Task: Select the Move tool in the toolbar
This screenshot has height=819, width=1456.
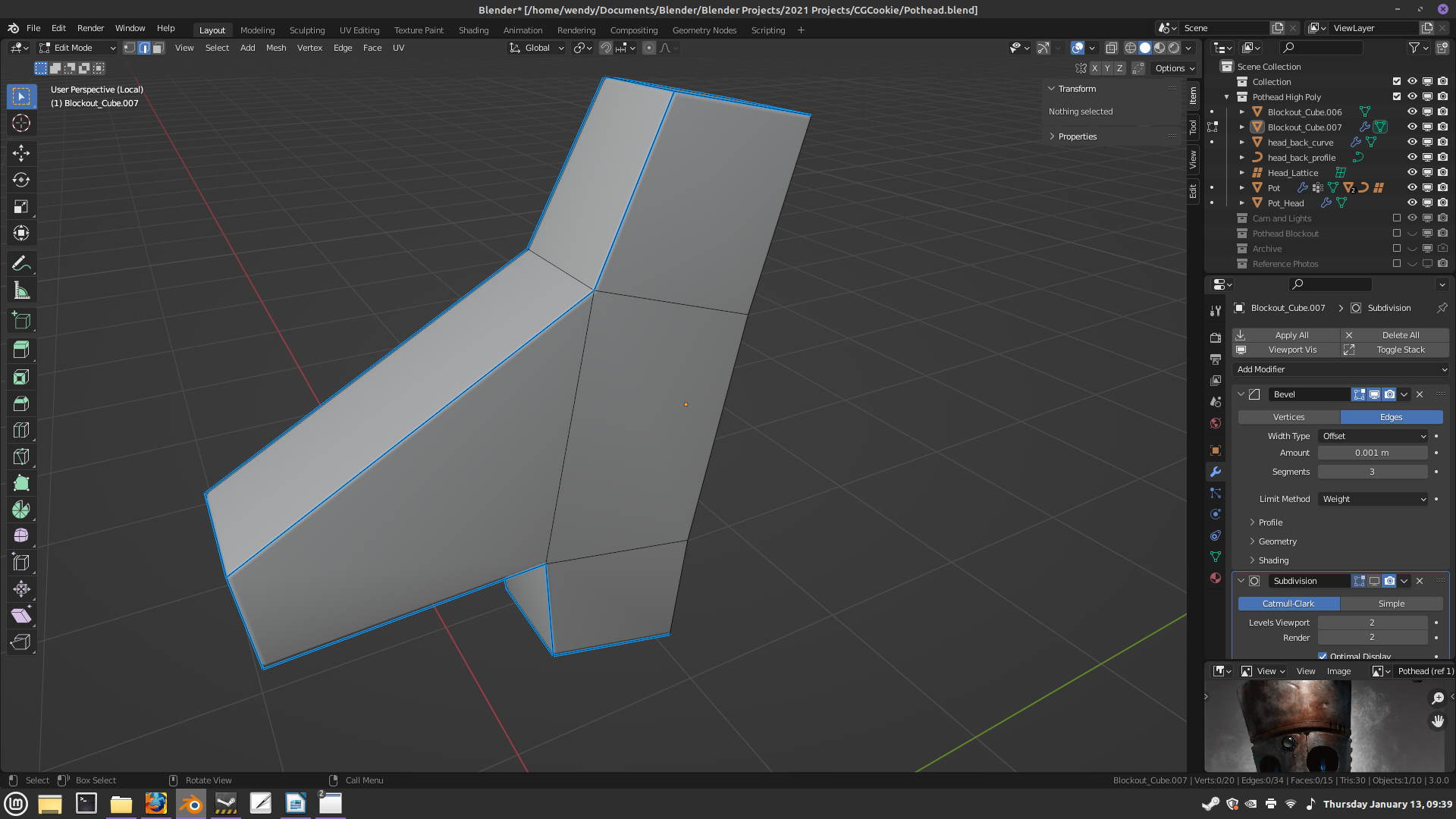Action: [x=20, y=152]
